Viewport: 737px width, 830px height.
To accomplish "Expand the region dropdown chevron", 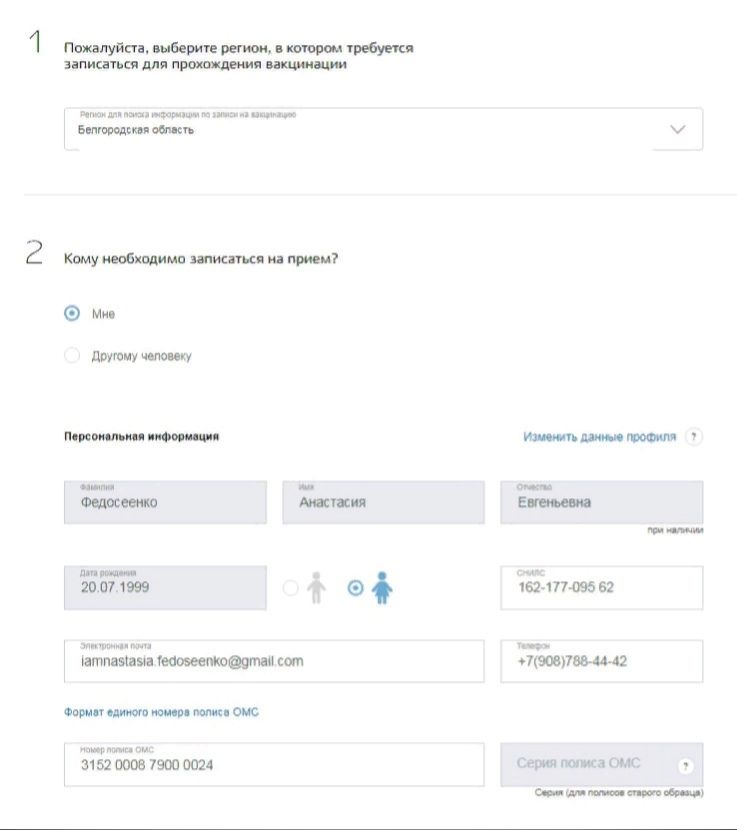I will point(678,130).
